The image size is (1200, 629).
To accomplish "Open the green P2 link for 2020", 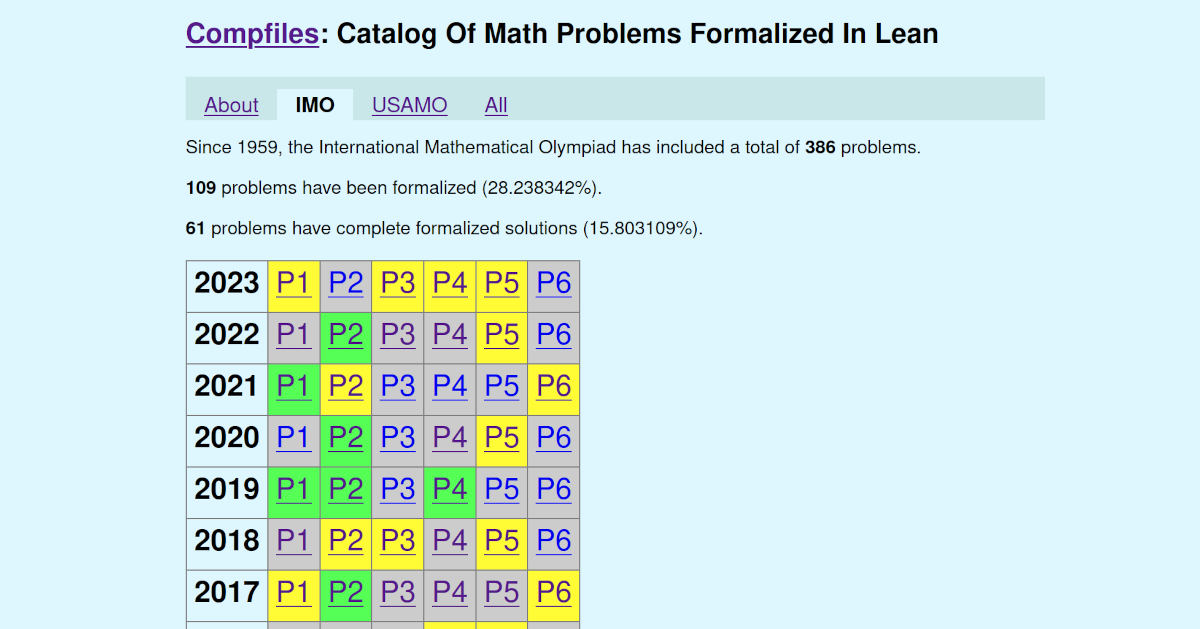I will (346, 438).
